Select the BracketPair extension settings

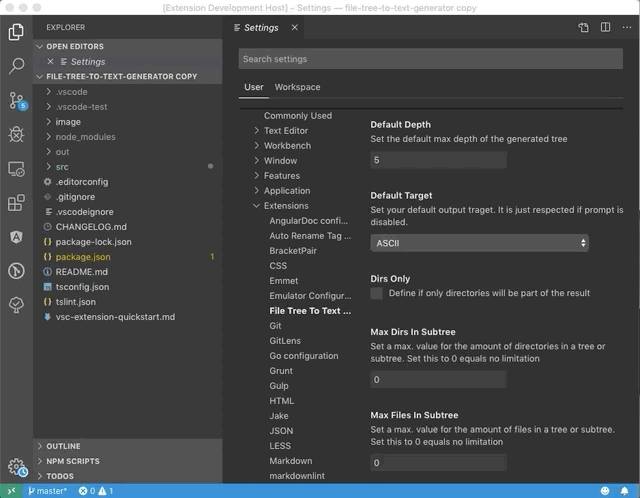(x=293, y=251)
